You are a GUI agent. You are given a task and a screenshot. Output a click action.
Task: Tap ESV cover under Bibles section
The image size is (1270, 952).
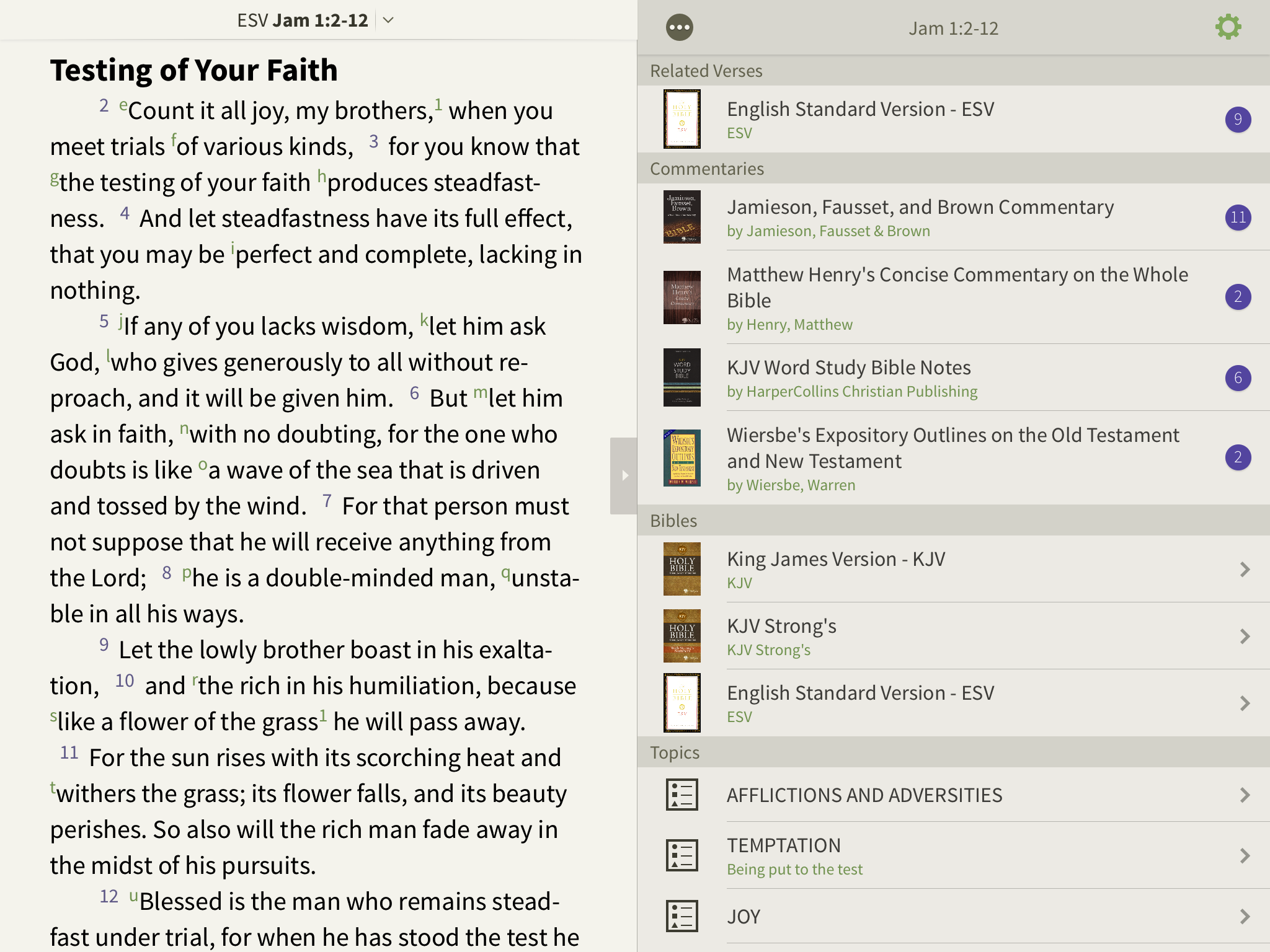[x=682, y=703]
